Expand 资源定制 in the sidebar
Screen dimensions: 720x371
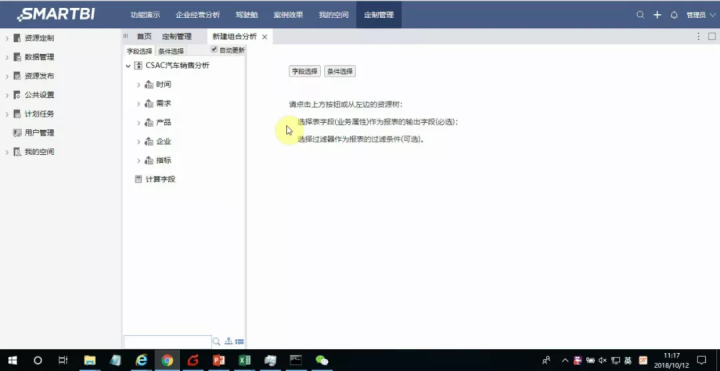pyautogui.click(x=7, y=39)
